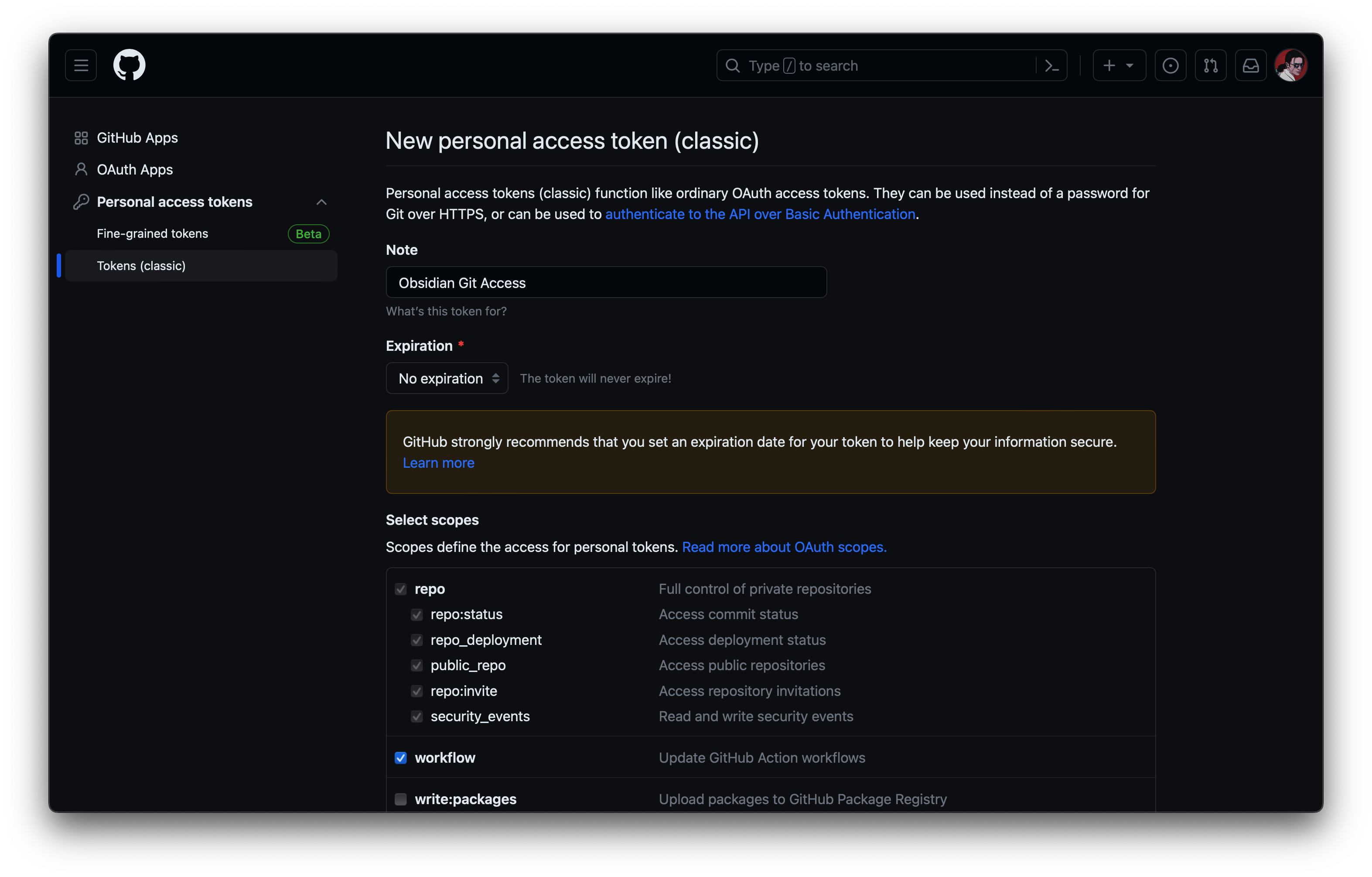The image size is (1372, 877).
Task: Select Tokens (classic) sidebar item
Action: 141,265
